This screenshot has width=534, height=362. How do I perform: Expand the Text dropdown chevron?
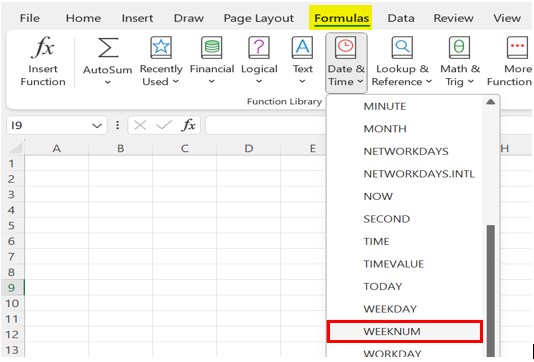tap(302, 82)
